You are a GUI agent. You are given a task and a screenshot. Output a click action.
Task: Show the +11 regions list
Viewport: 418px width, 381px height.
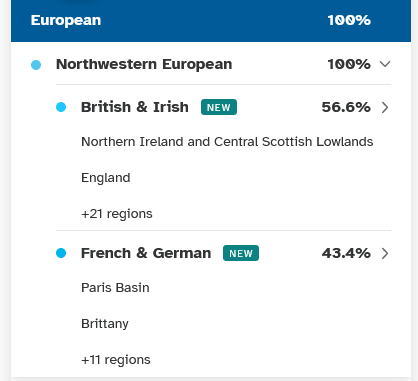[116, 360]
